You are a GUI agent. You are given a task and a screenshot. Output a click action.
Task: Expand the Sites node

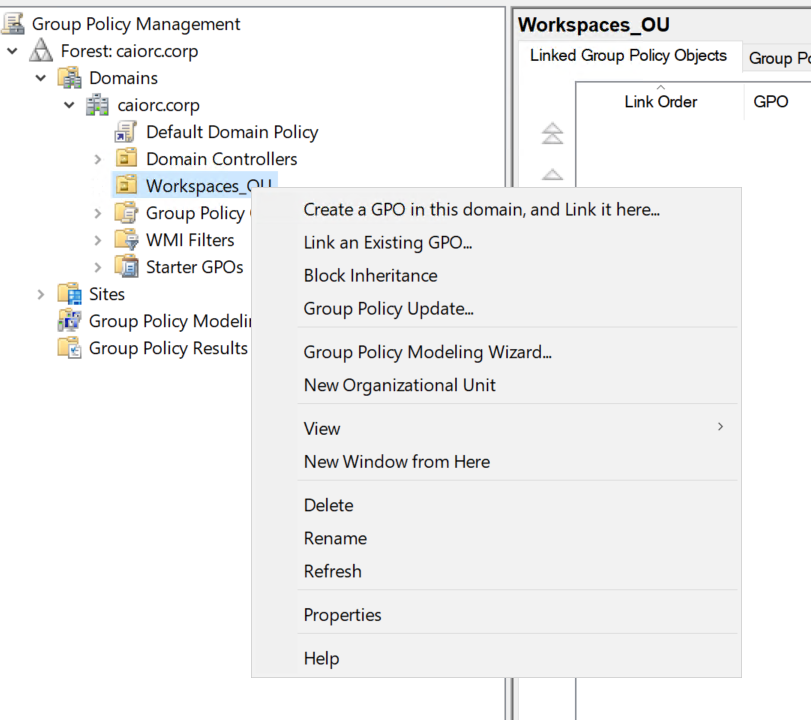[40, 294]
